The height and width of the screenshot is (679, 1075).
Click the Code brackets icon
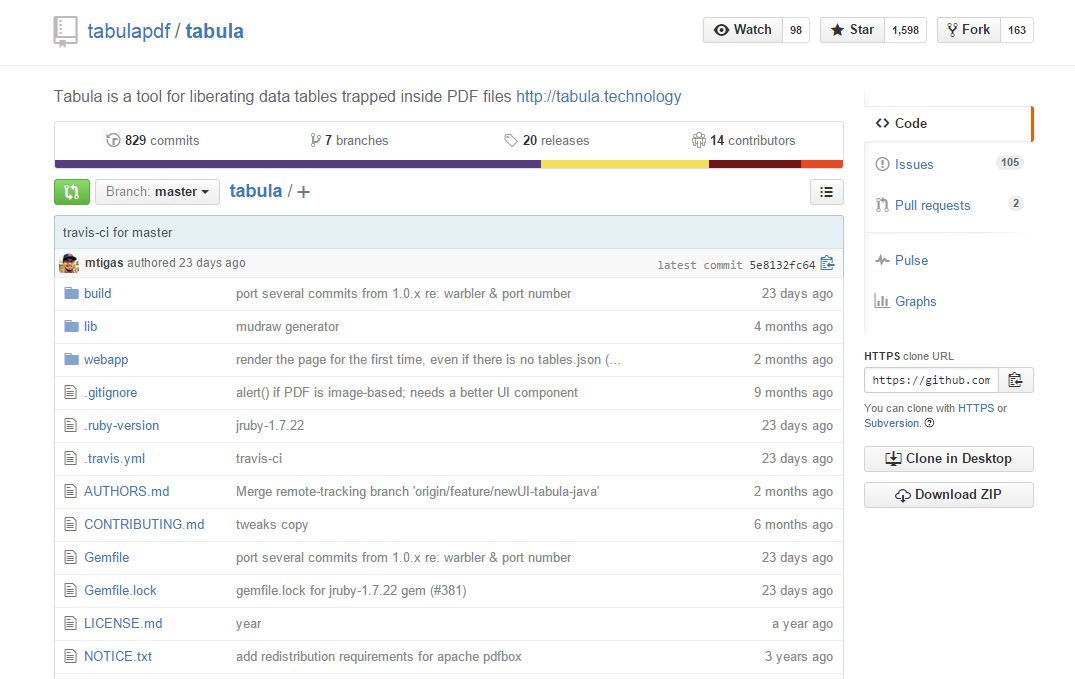tap(882, 123)
